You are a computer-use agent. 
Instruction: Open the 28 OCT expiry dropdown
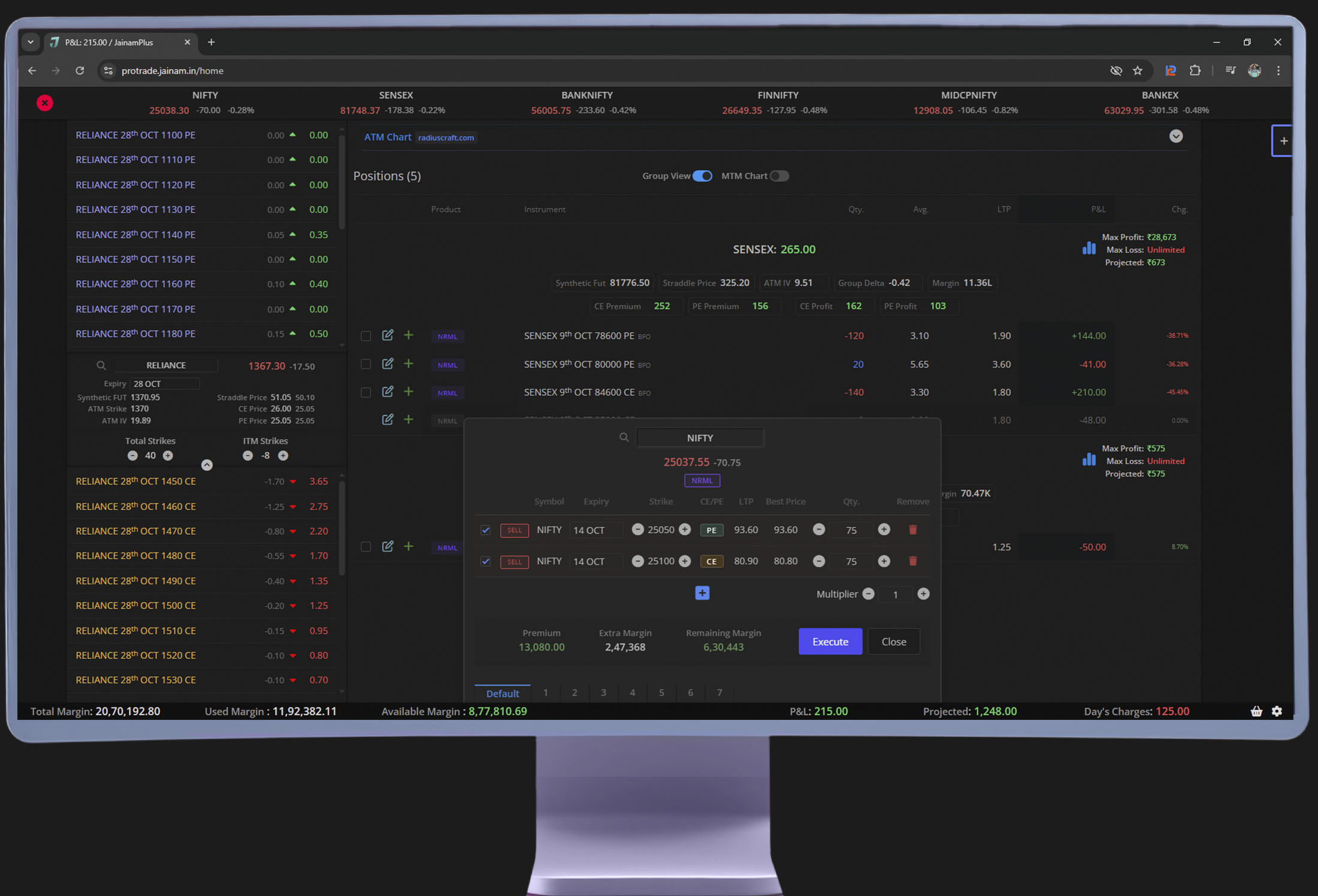tap(164, 384)
